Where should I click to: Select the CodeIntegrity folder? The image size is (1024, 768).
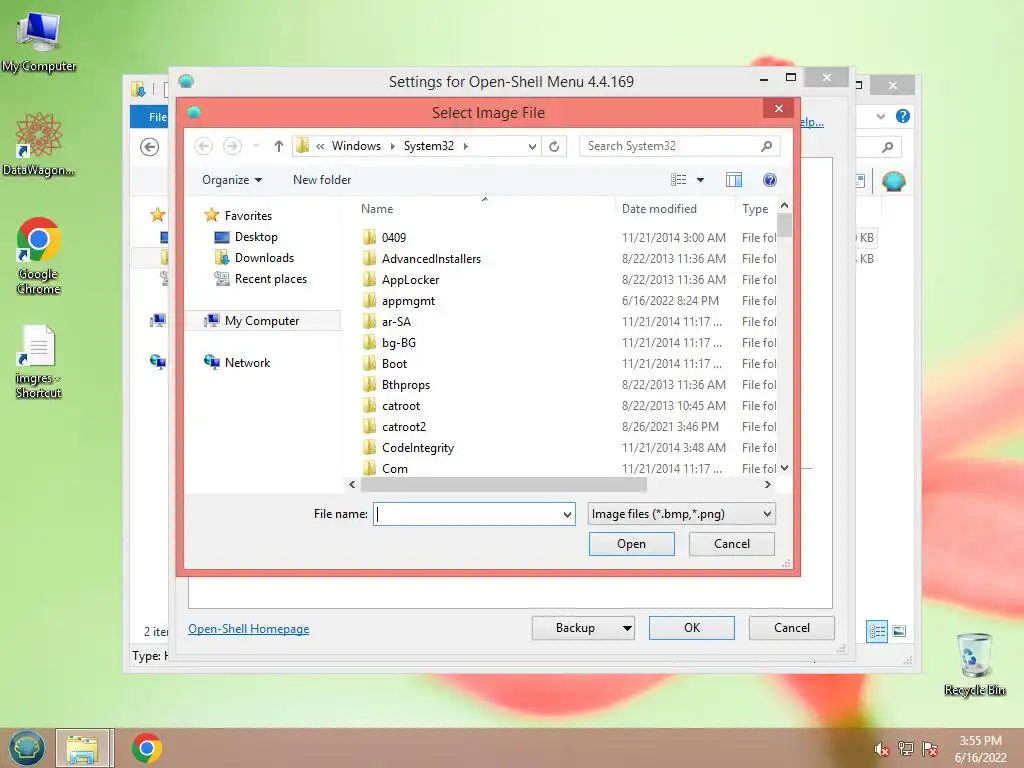(417, 447)
